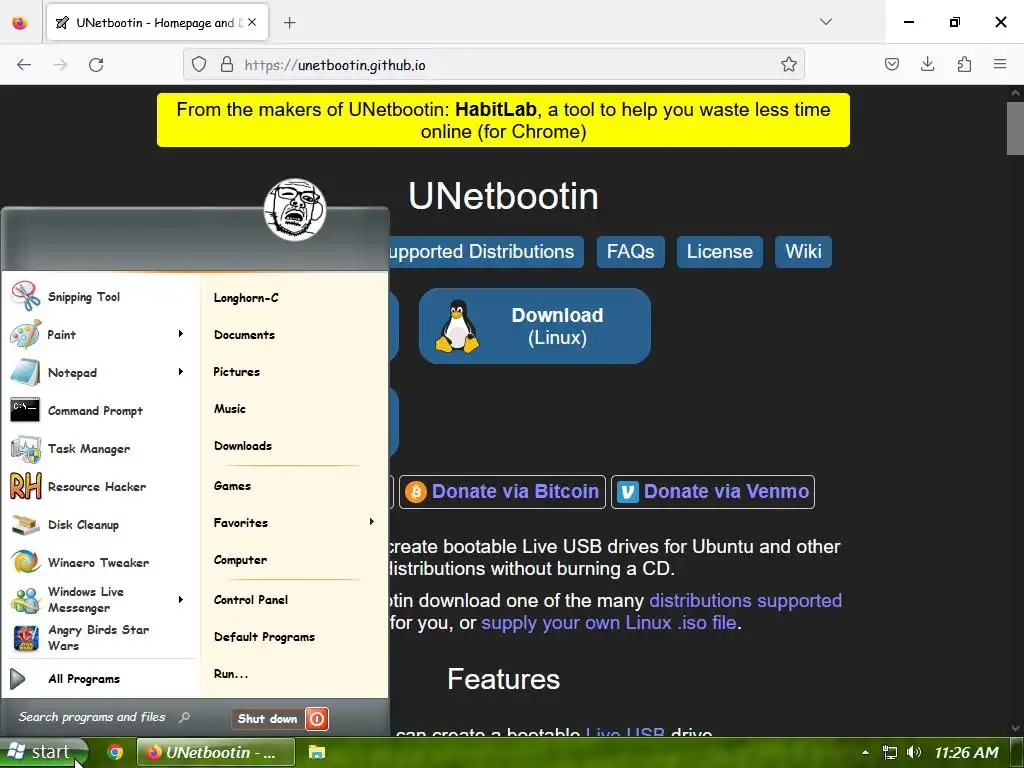
Task: Click the start button
Action: [42, 752]
